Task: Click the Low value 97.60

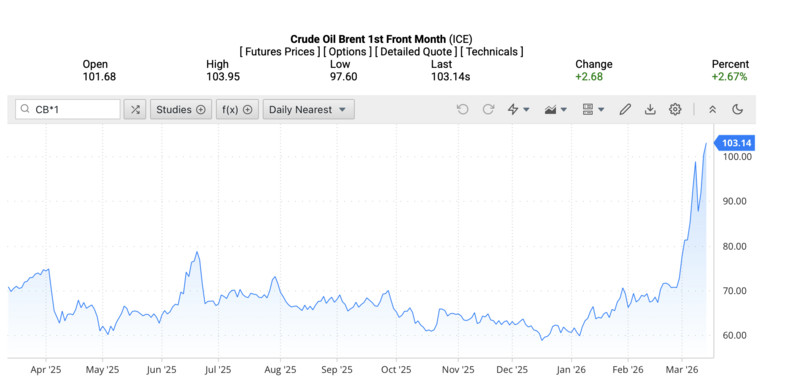Action: point(343,77)
